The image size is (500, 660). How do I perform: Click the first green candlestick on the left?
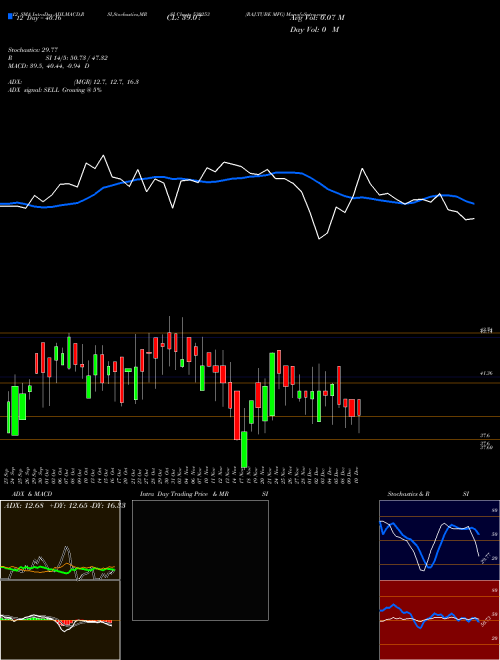[8, 417]
